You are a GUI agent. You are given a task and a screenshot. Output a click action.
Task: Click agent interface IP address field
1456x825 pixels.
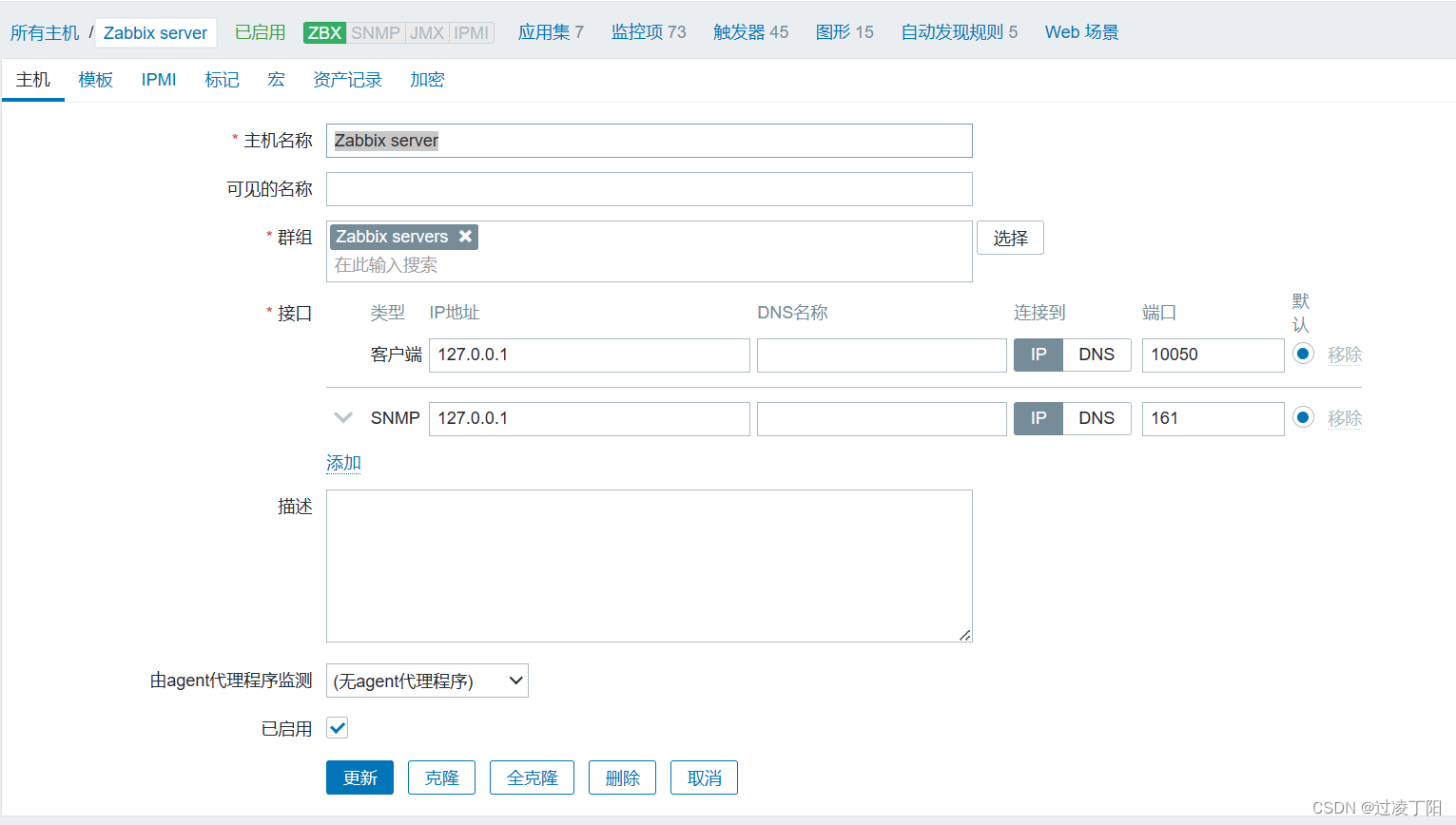pyautogui.click(x=590, y=355)
